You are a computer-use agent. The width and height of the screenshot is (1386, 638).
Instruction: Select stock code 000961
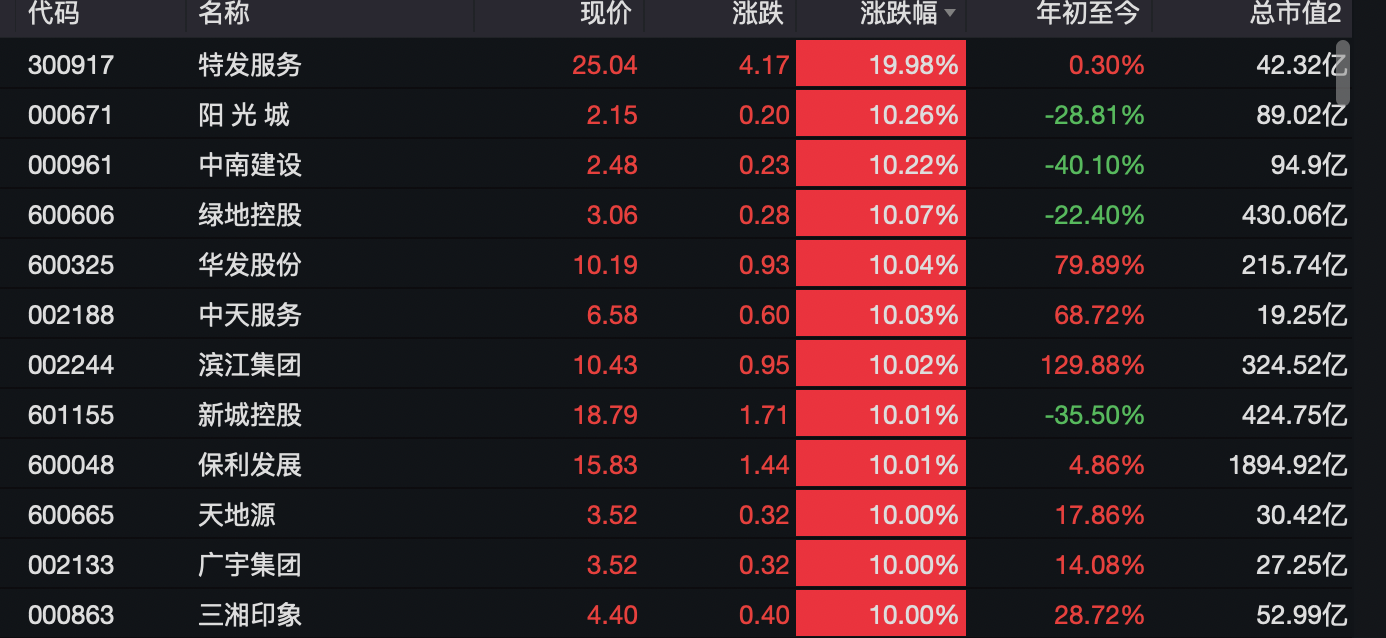[x=71, y=165]
